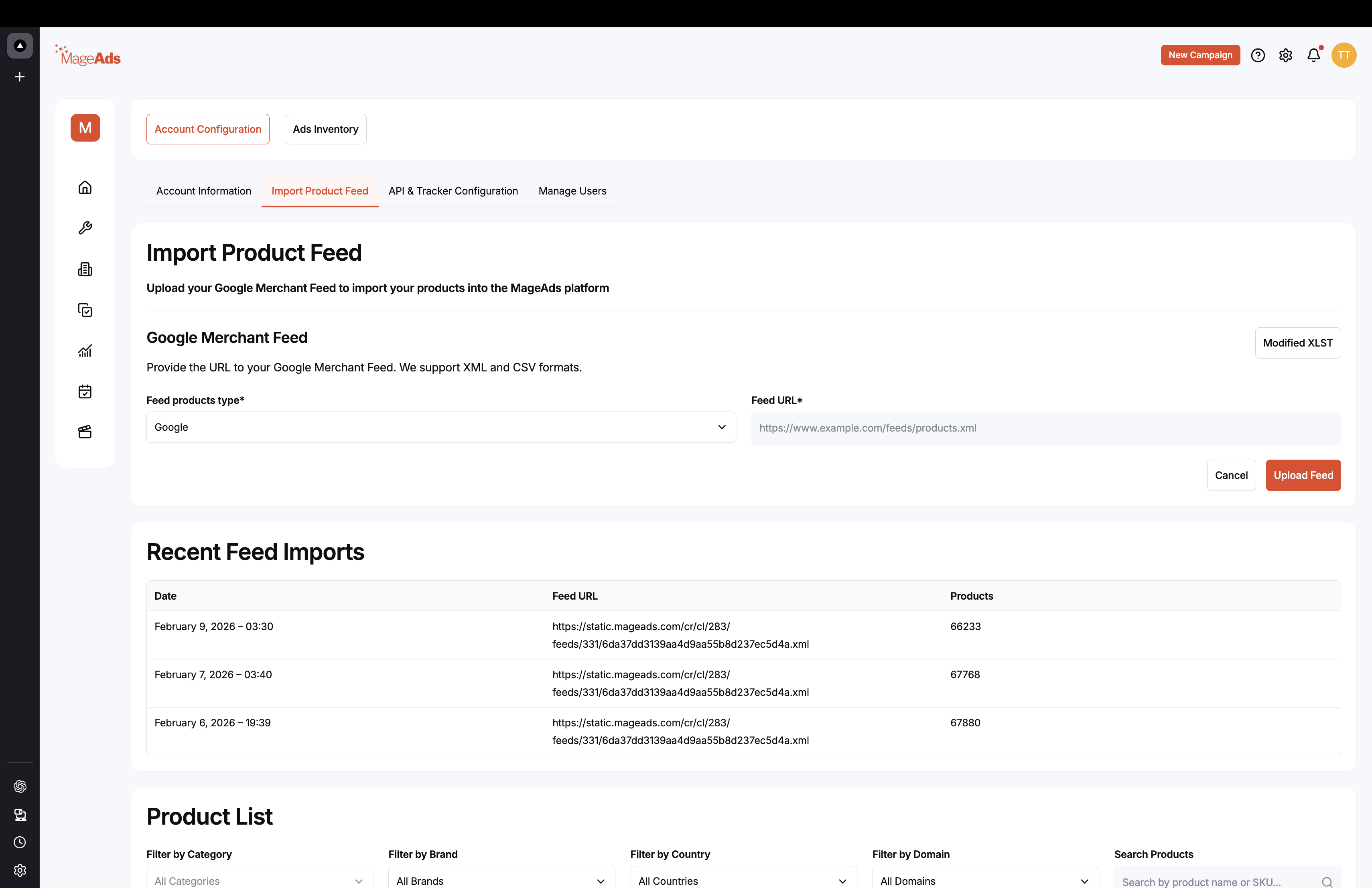This screenshot has width=1372, height=888.
Task: Open API & Tracker Configuration tab
Action: 453,191
